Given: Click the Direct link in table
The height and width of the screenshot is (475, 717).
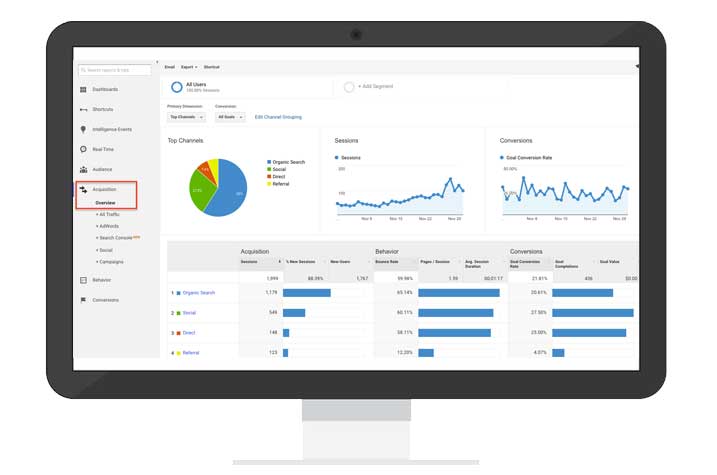Looking at the screenshot, I should [x=189, y=333].
